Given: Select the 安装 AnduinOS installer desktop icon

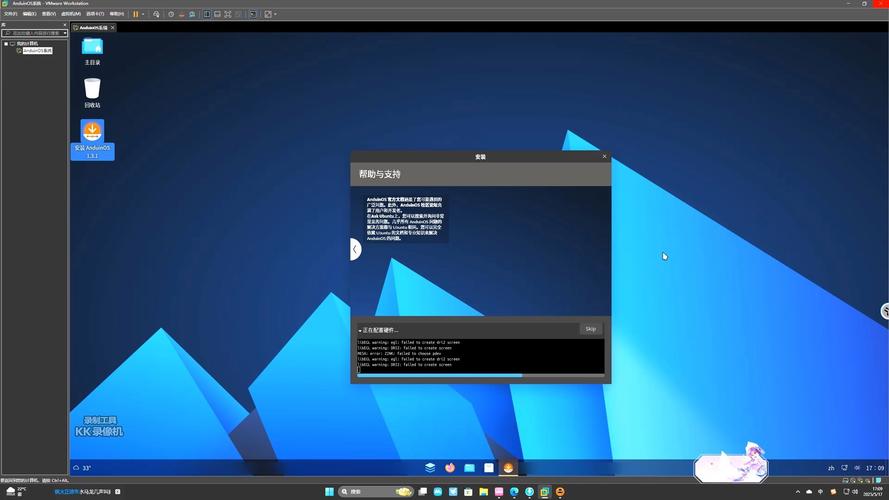Looking at the screenshot, I should [92, 139].
